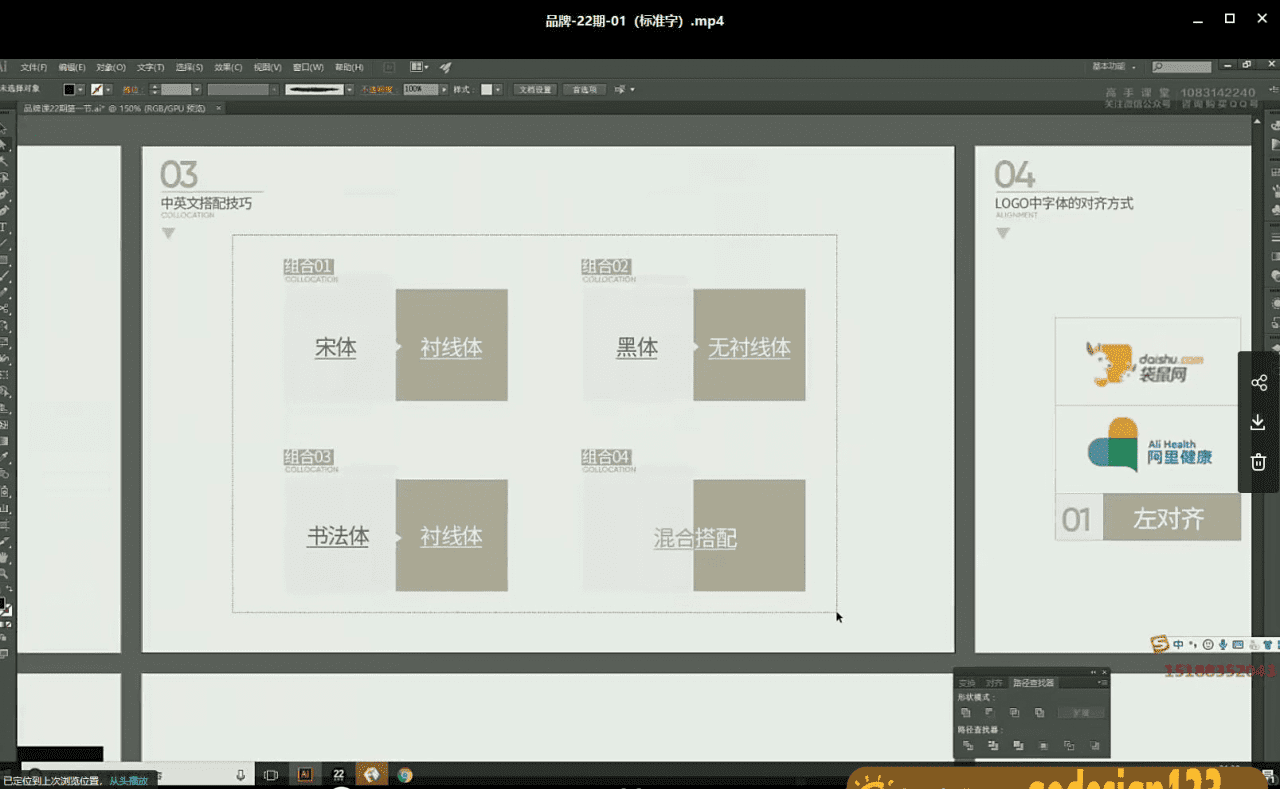1280x789 pixels.
Task: Click the stroke swatch in control bar
Action: [x=97, y=89]
